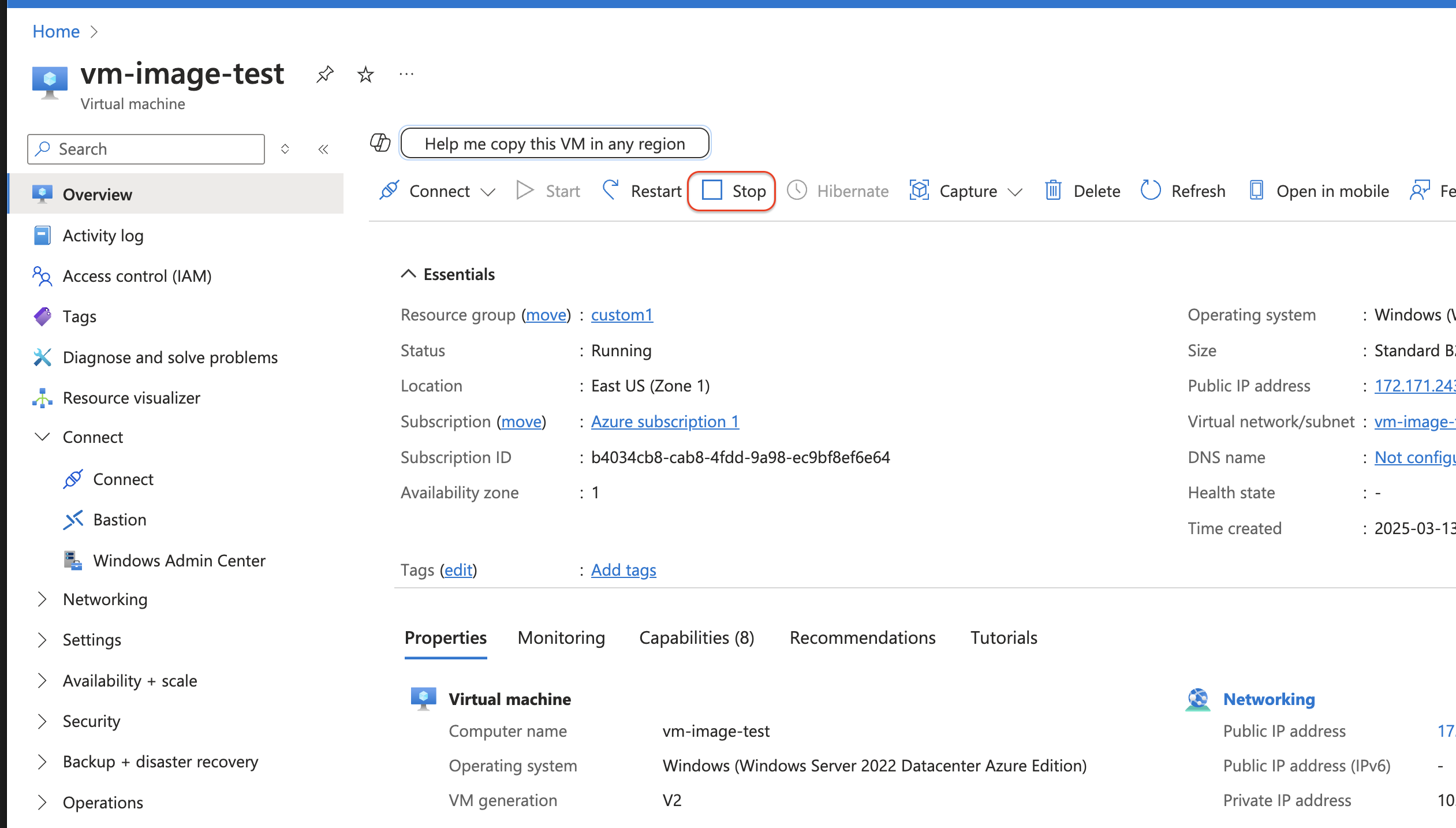Select Overview in sidebar
Viewport: 1456px width, 828px height.
[x=176, y=194]
